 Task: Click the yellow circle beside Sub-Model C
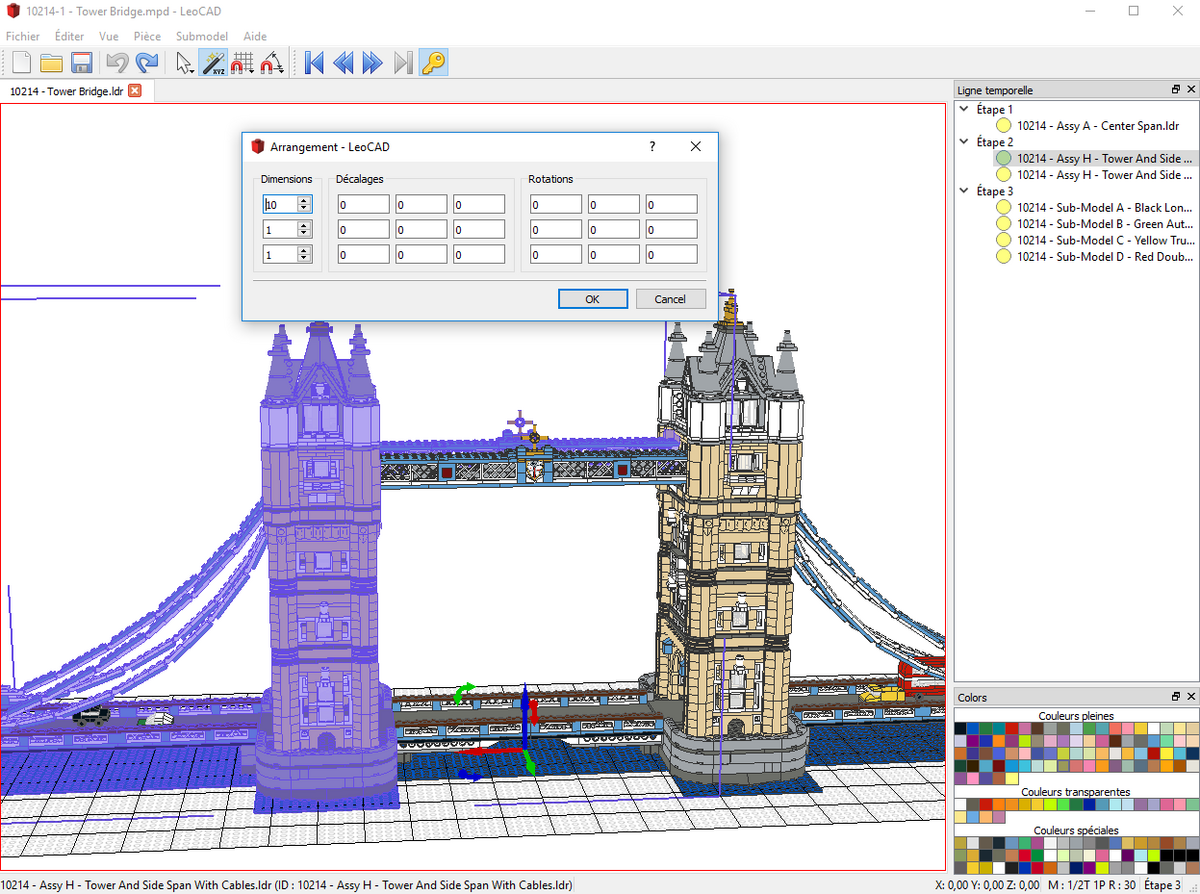pyautogui.click(x=1004, y=240)
